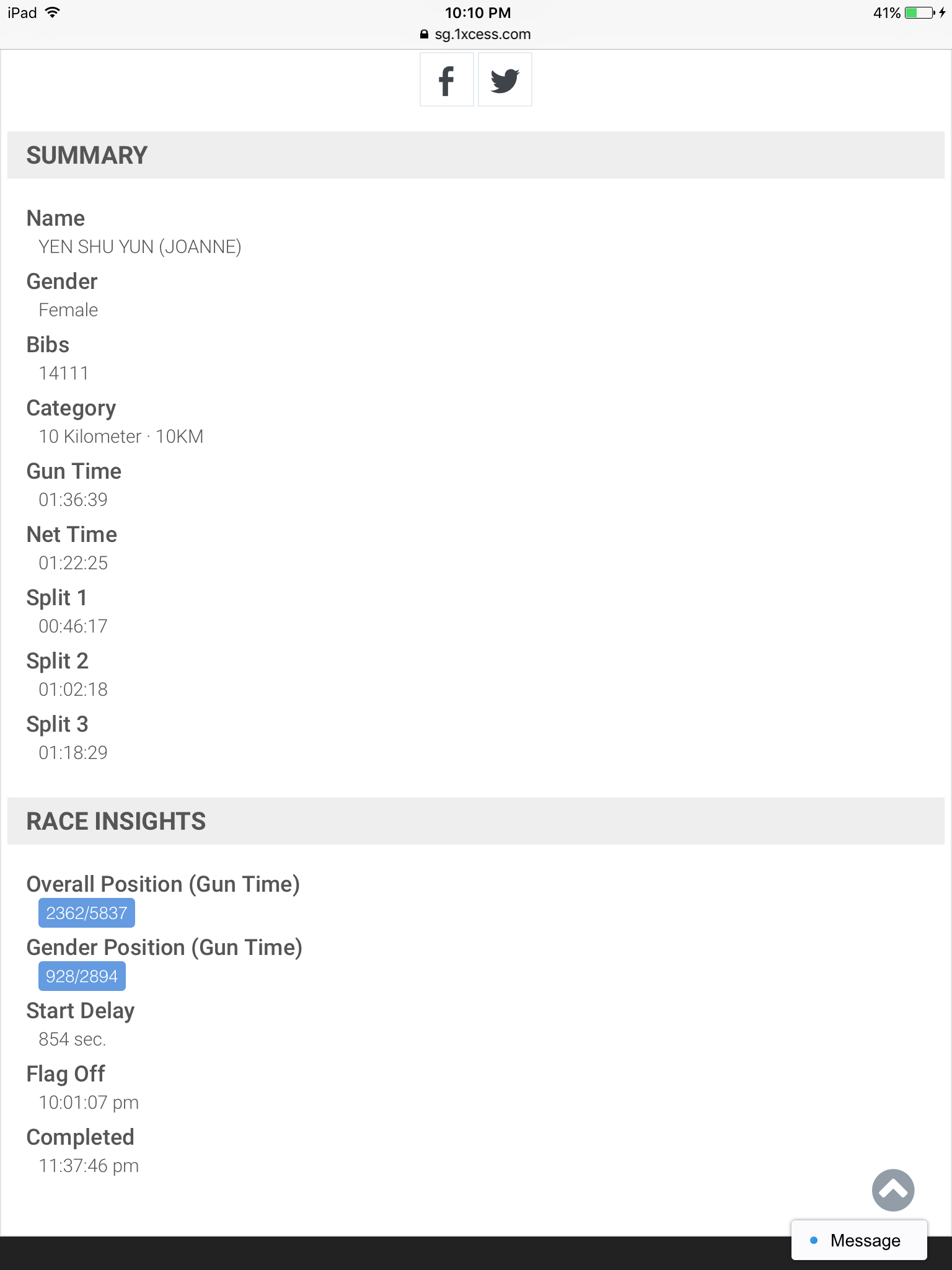
Task: Tap the runner name YEN SHU YUN (JOANNE)
Action: click(139, 247)
